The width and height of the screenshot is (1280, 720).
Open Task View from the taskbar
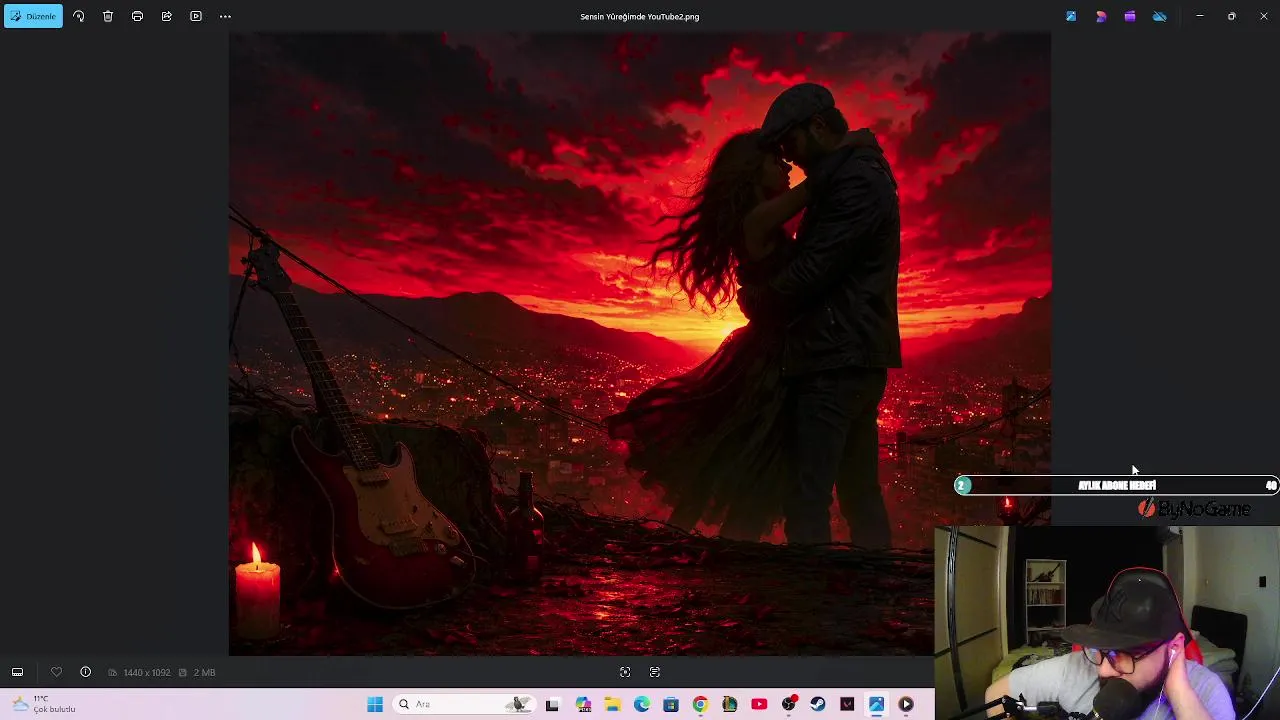pos(552,704)
